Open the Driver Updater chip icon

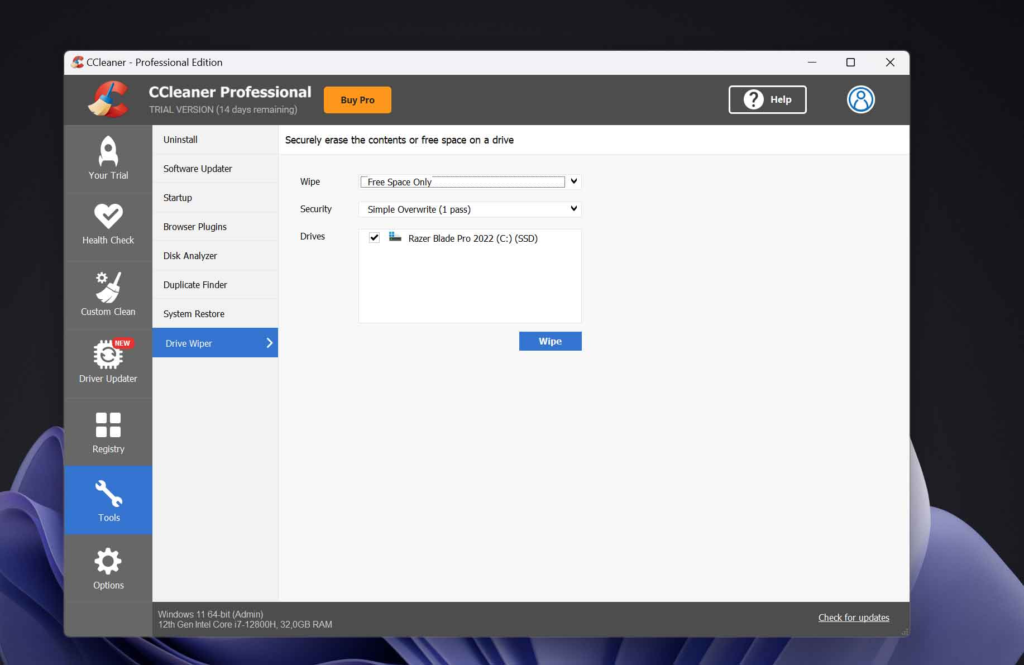coord(108,355)
